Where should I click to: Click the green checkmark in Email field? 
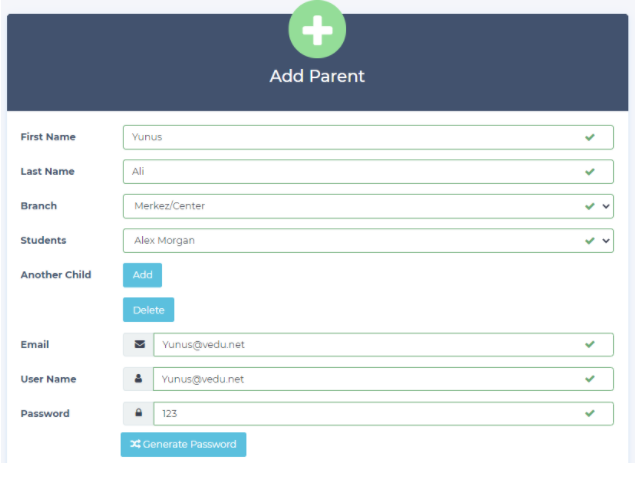coord(590,345)
